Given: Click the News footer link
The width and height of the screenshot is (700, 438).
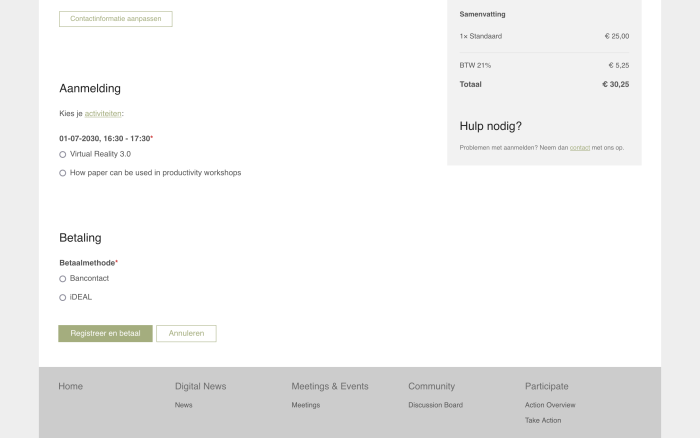Looking at the screenshot, I should coord(184,405).
